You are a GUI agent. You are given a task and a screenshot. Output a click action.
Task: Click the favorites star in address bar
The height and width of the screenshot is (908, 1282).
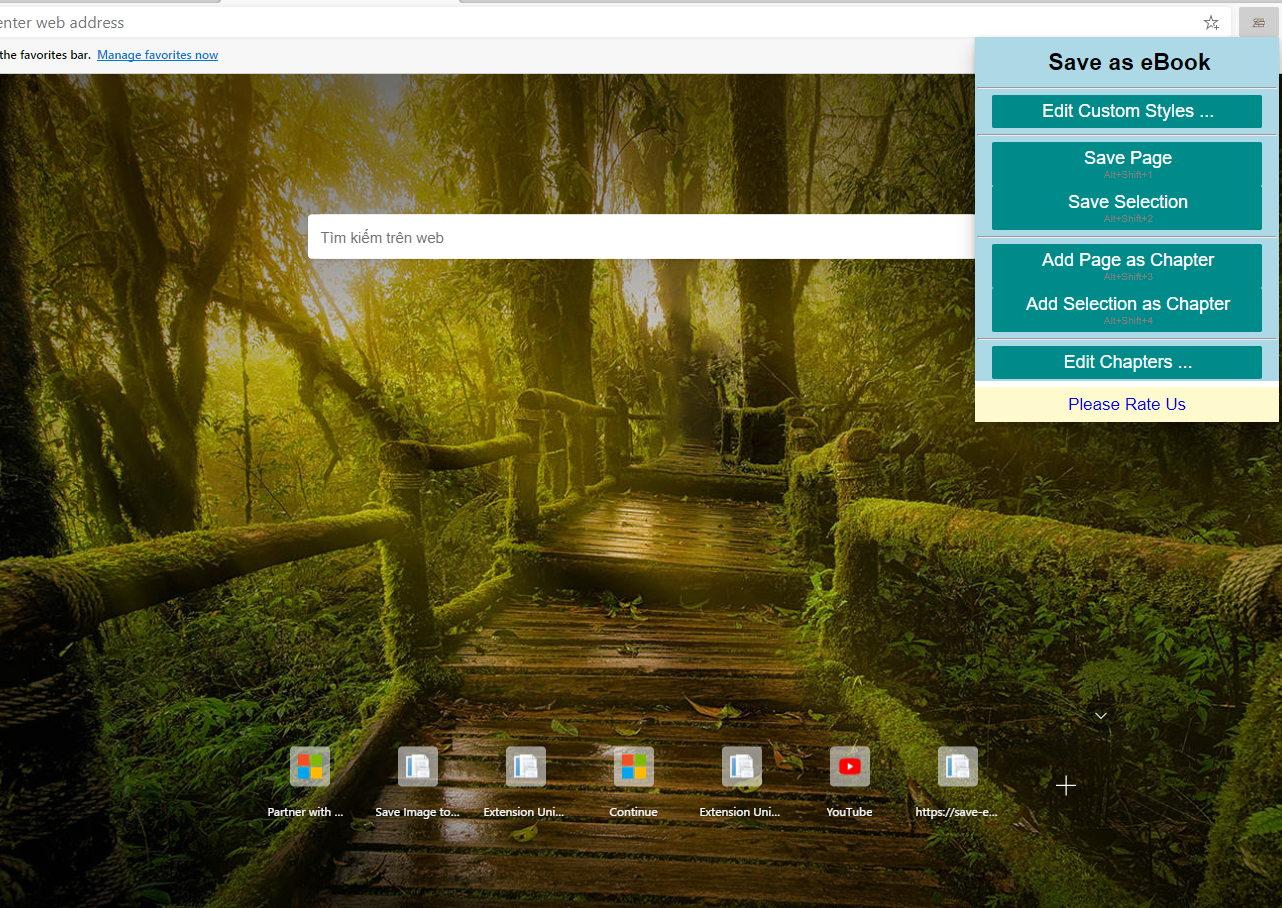(x=1211, y=22)
